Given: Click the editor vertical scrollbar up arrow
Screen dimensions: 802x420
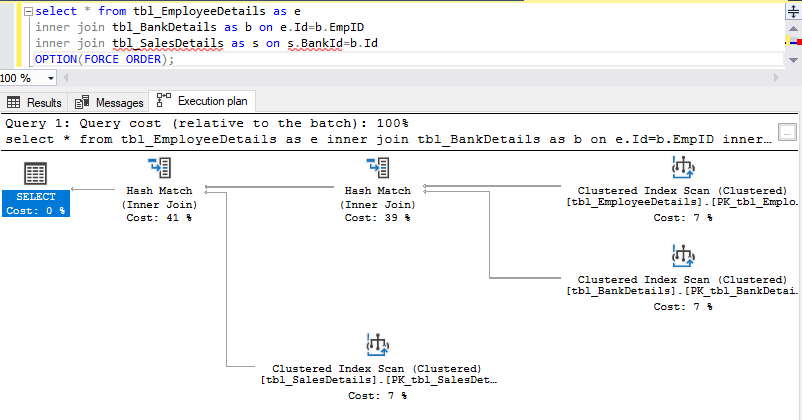Looking at the screenshot, I should point(793,29).
